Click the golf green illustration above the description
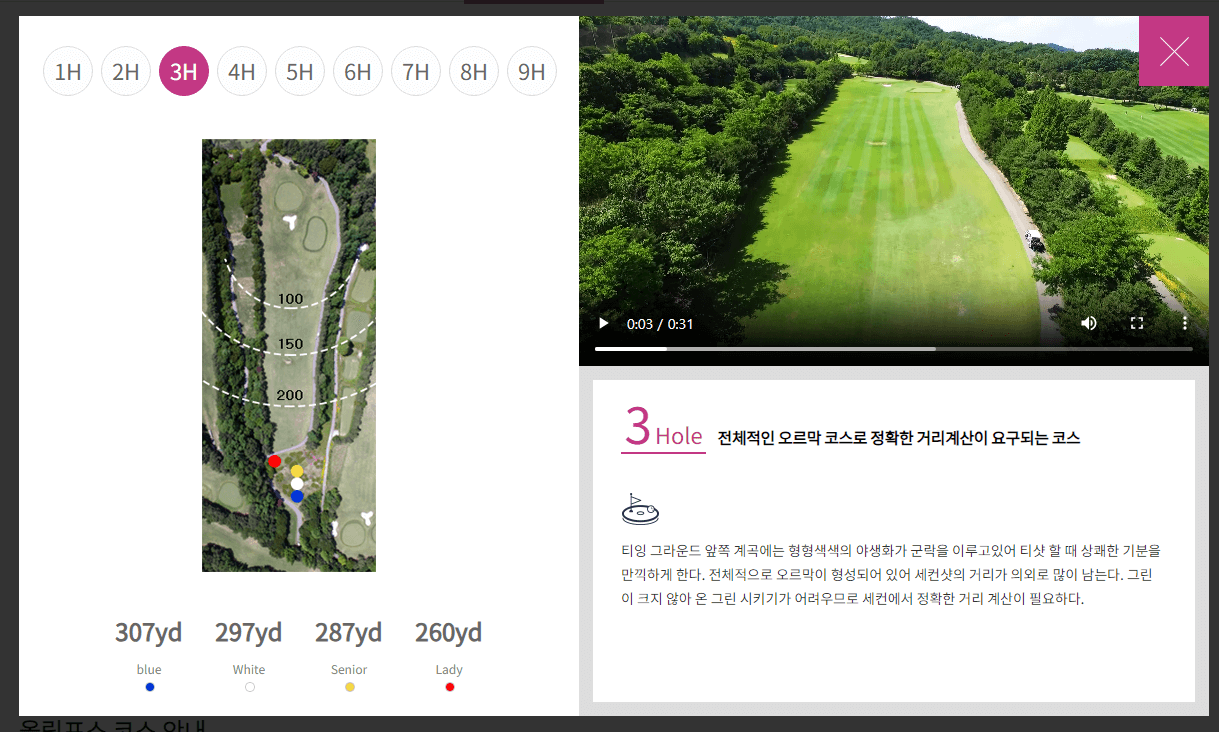 click(640, 508)
